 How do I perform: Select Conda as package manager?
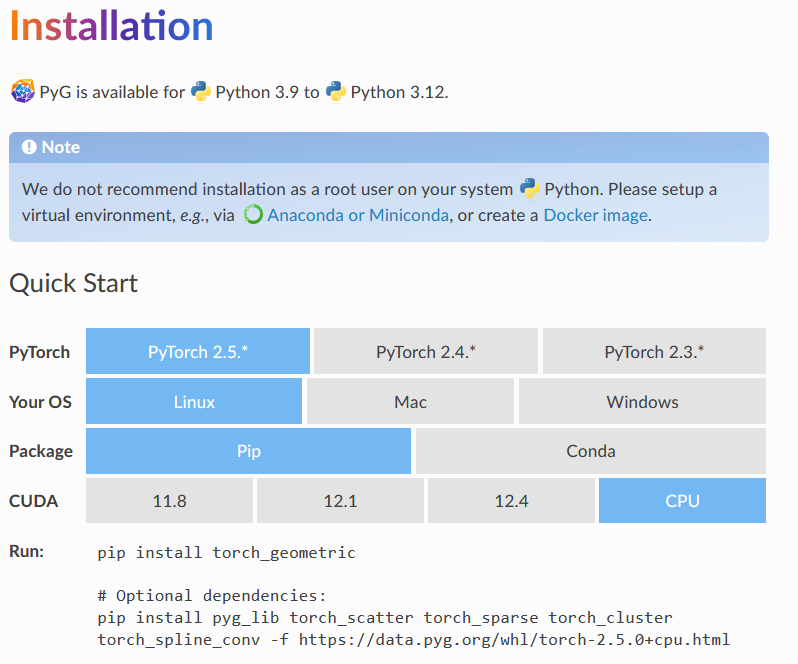591,451
